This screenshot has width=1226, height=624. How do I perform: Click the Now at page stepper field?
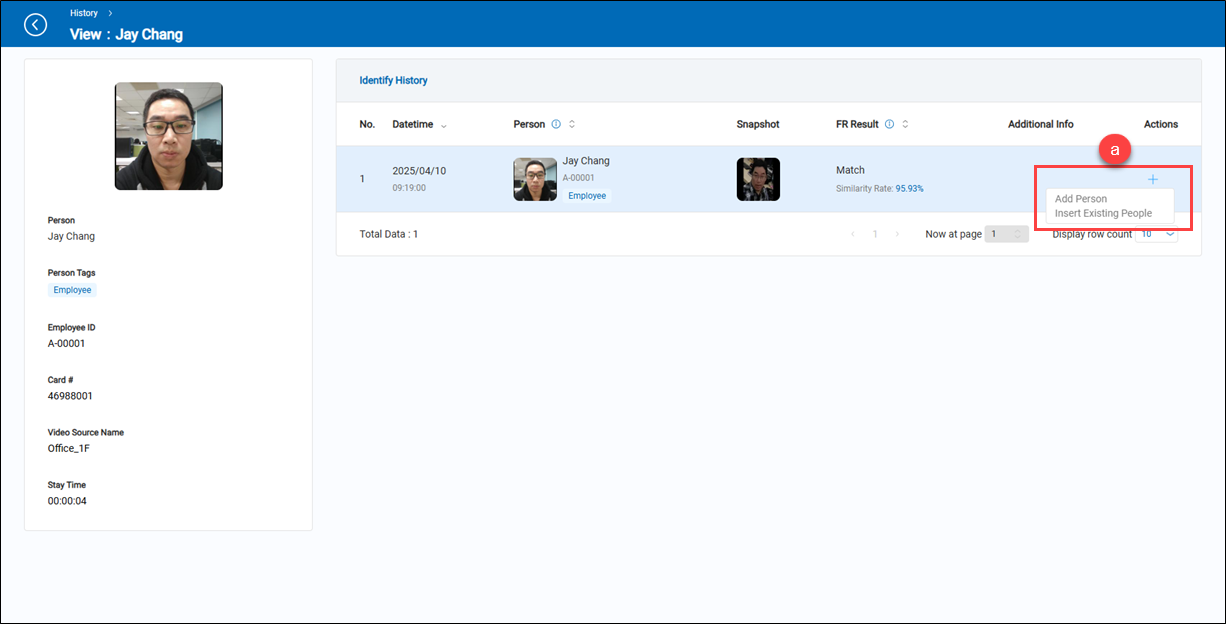pyautogui.click(x=1005, y=234)
